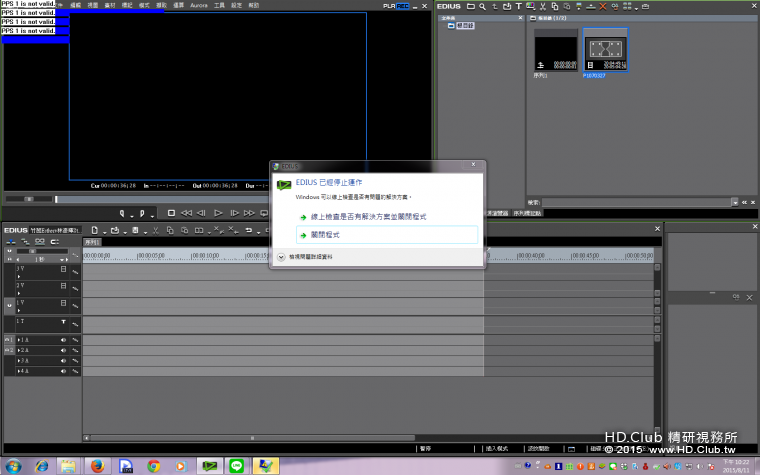Select the P1070327 clip thumbnail in bin
The width and height of the screenshot is (760, 475).
(605, 50)
